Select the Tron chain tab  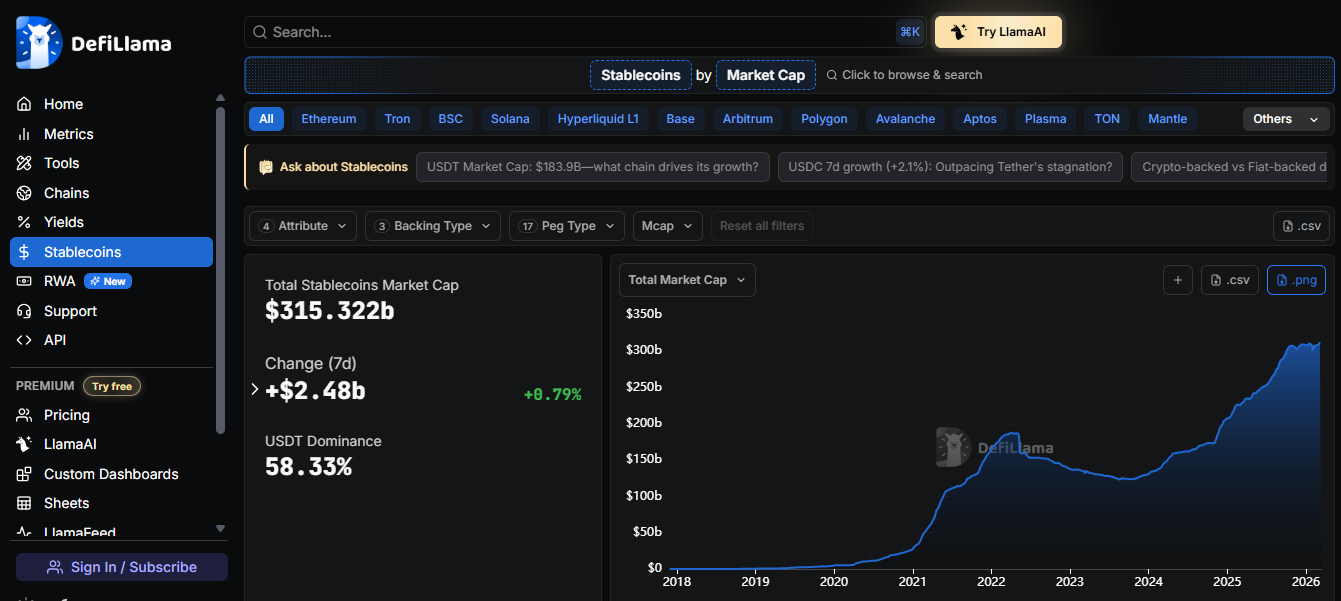tap(397, 119)
